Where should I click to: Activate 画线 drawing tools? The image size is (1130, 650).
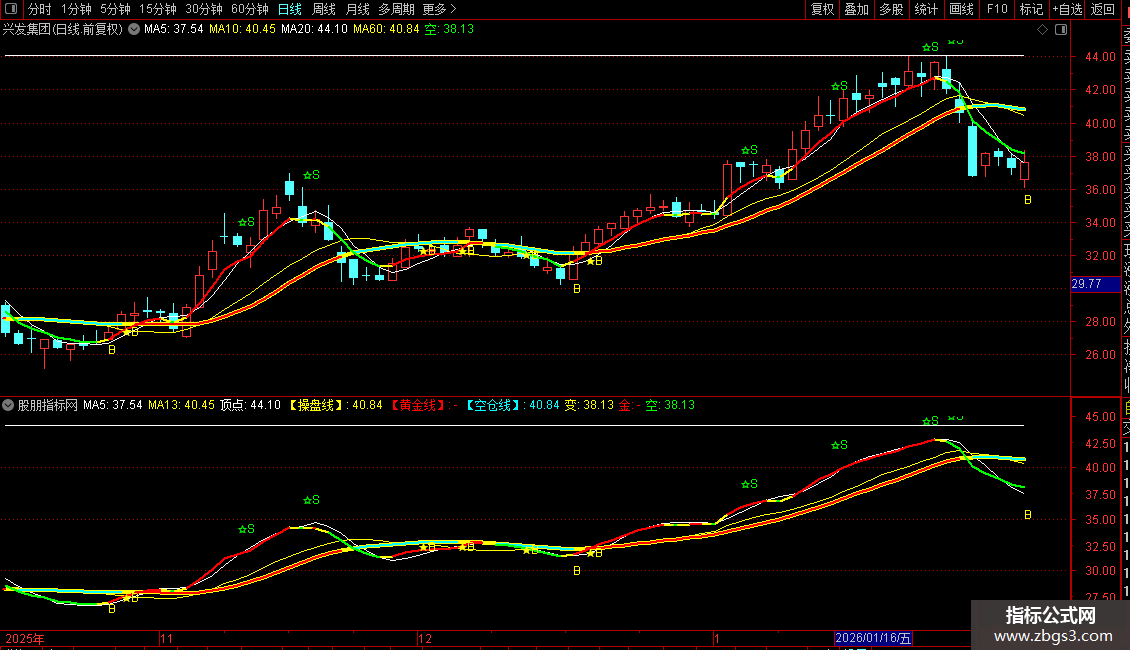pyautogui.click(x=961, y=9)
